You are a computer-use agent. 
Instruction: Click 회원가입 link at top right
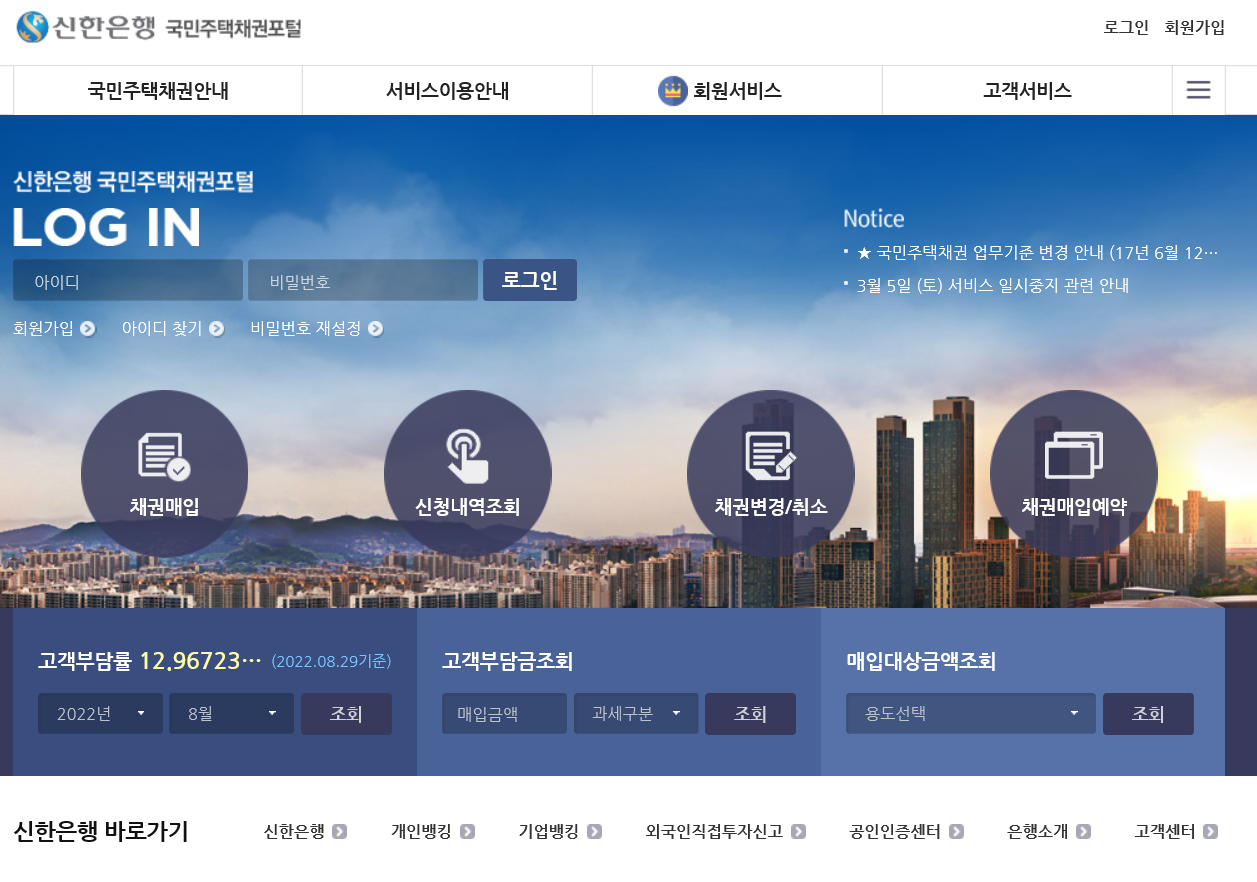click(1195, 27)
